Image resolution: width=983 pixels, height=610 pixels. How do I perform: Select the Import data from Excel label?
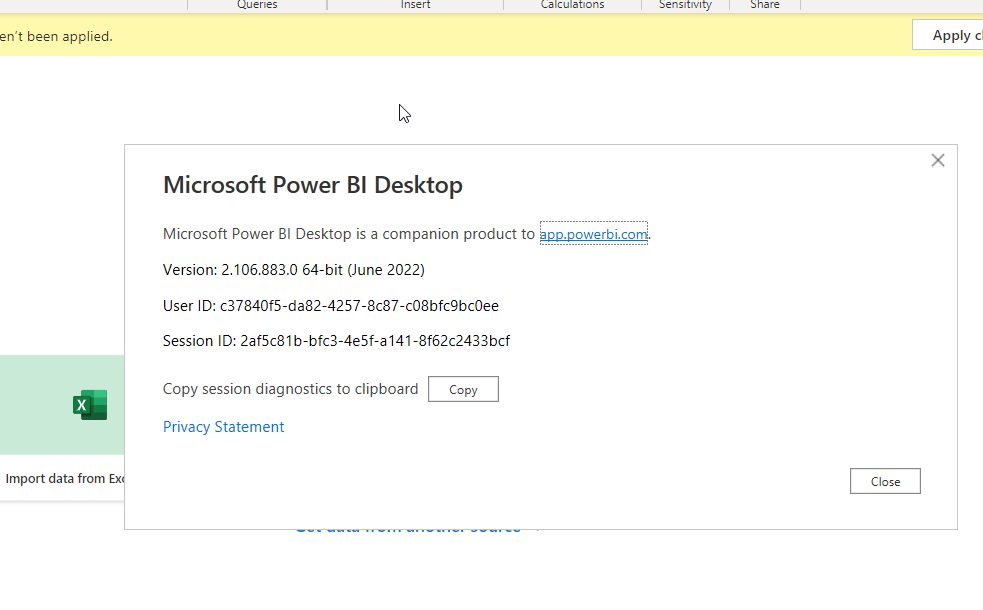[x=65, y=478]
